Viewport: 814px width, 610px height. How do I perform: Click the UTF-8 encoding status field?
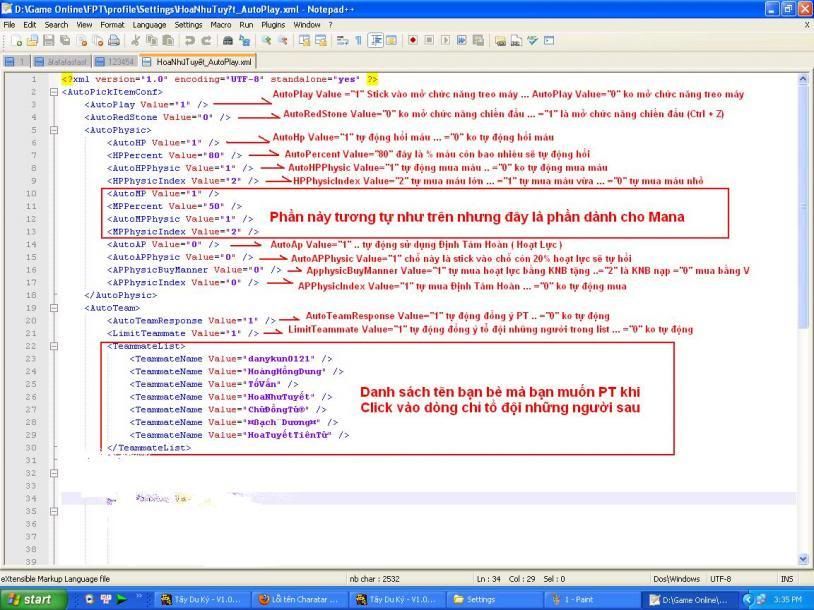(720, 578)
